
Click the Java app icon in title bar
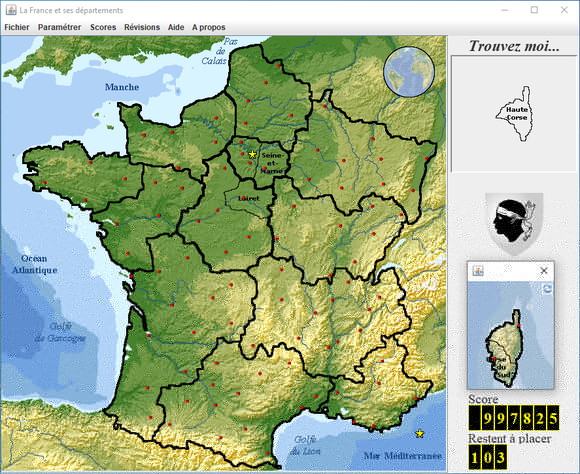click(x=11, y=10)
